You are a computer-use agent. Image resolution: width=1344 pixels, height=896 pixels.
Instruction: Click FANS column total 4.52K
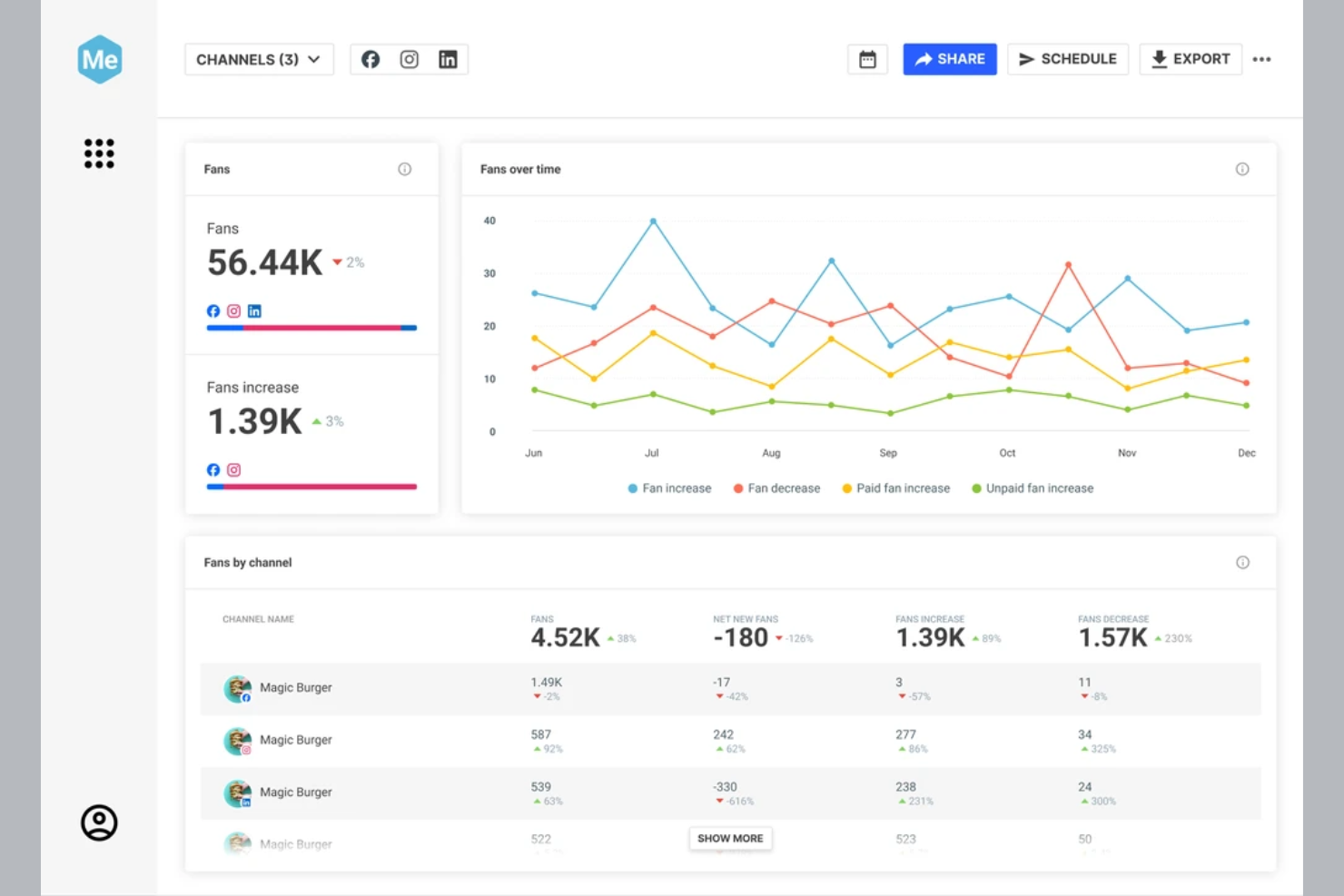click(565, 637)
